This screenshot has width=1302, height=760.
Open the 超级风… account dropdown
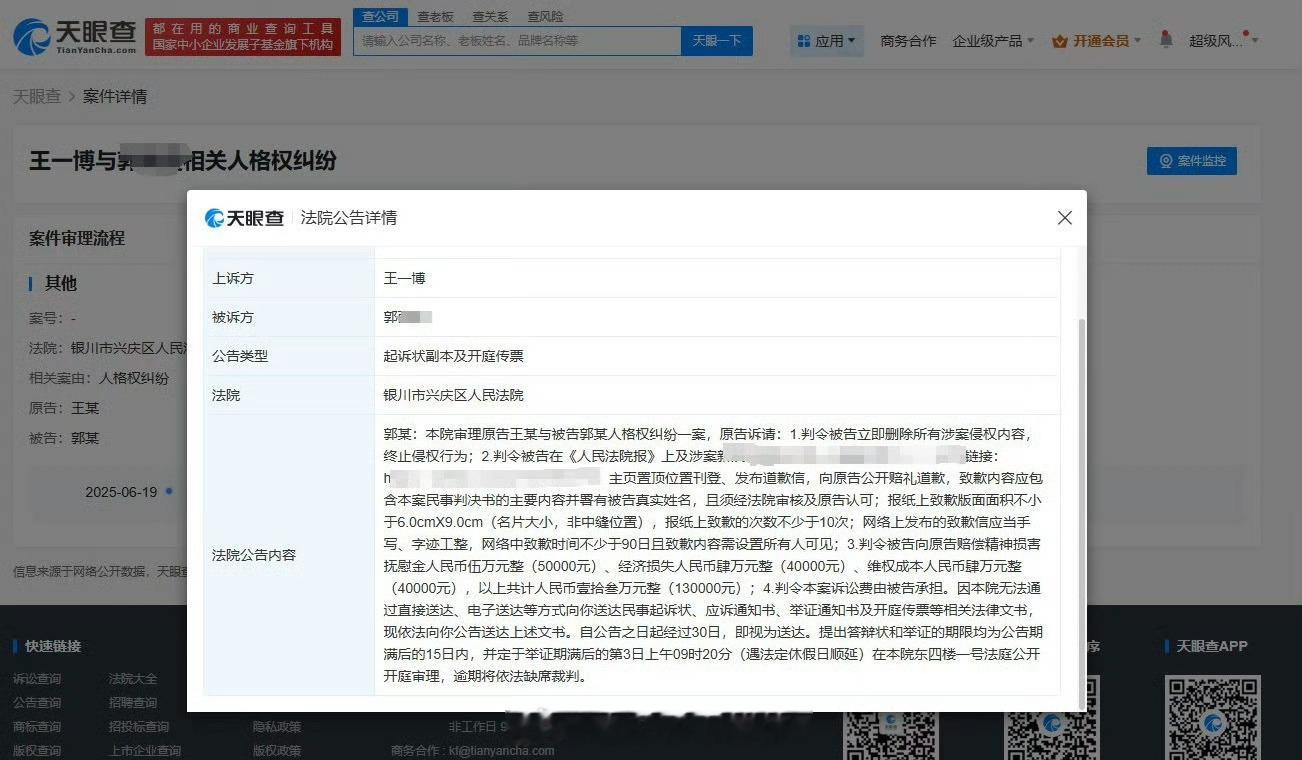coord(1223,41)
